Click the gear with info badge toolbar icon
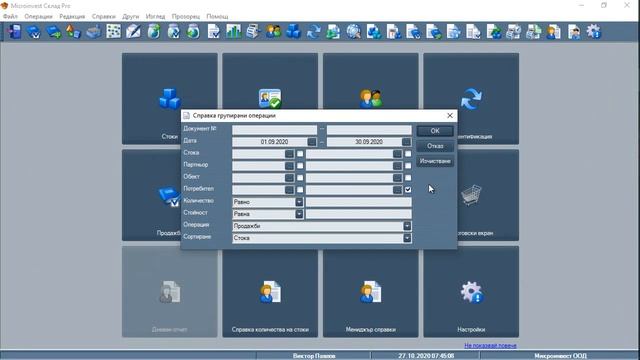Viewport: 640px width, 360px height. tap(593, 31)
